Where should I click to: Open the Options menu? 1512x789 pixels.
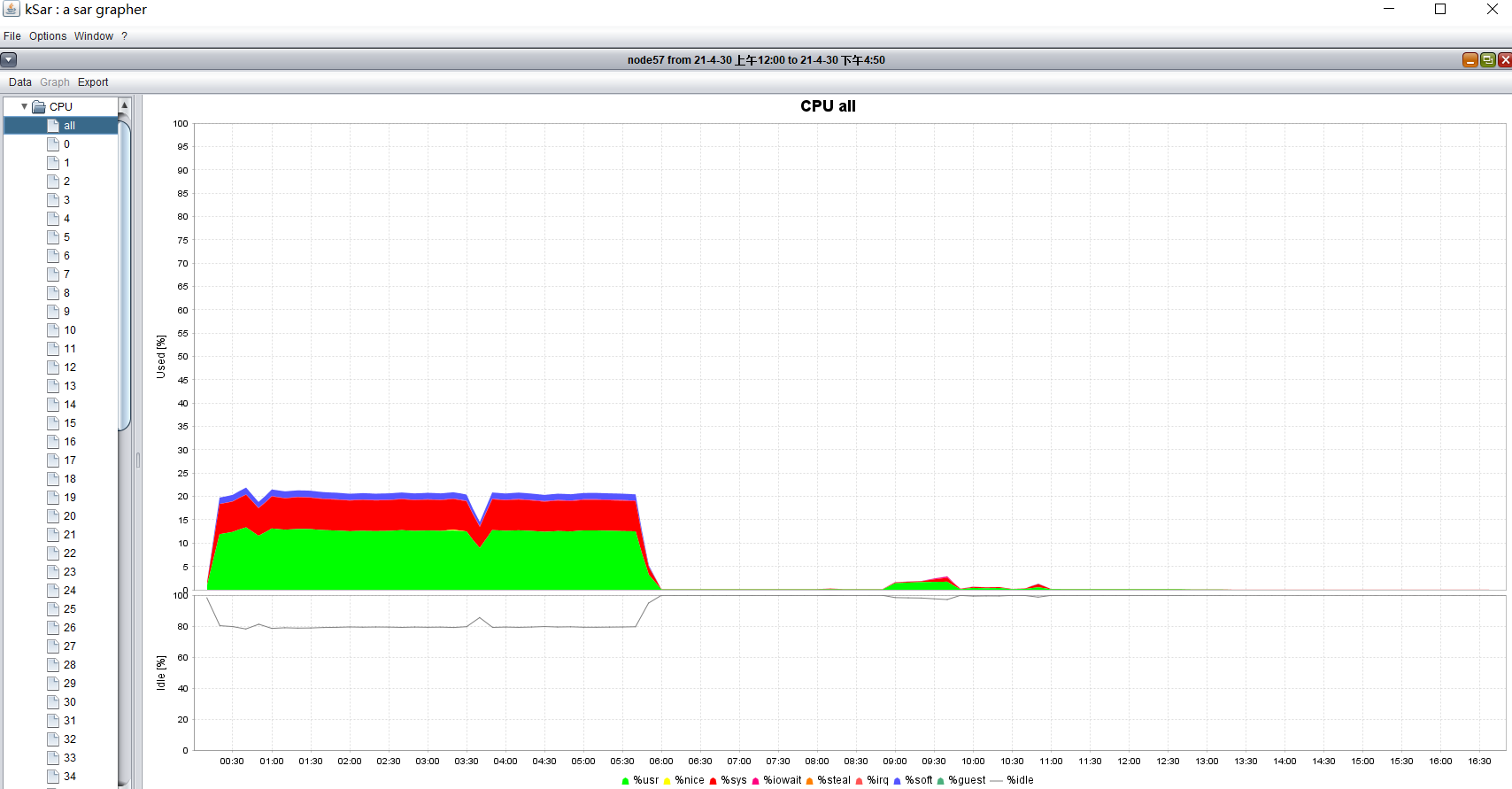(x=48, y=36)
